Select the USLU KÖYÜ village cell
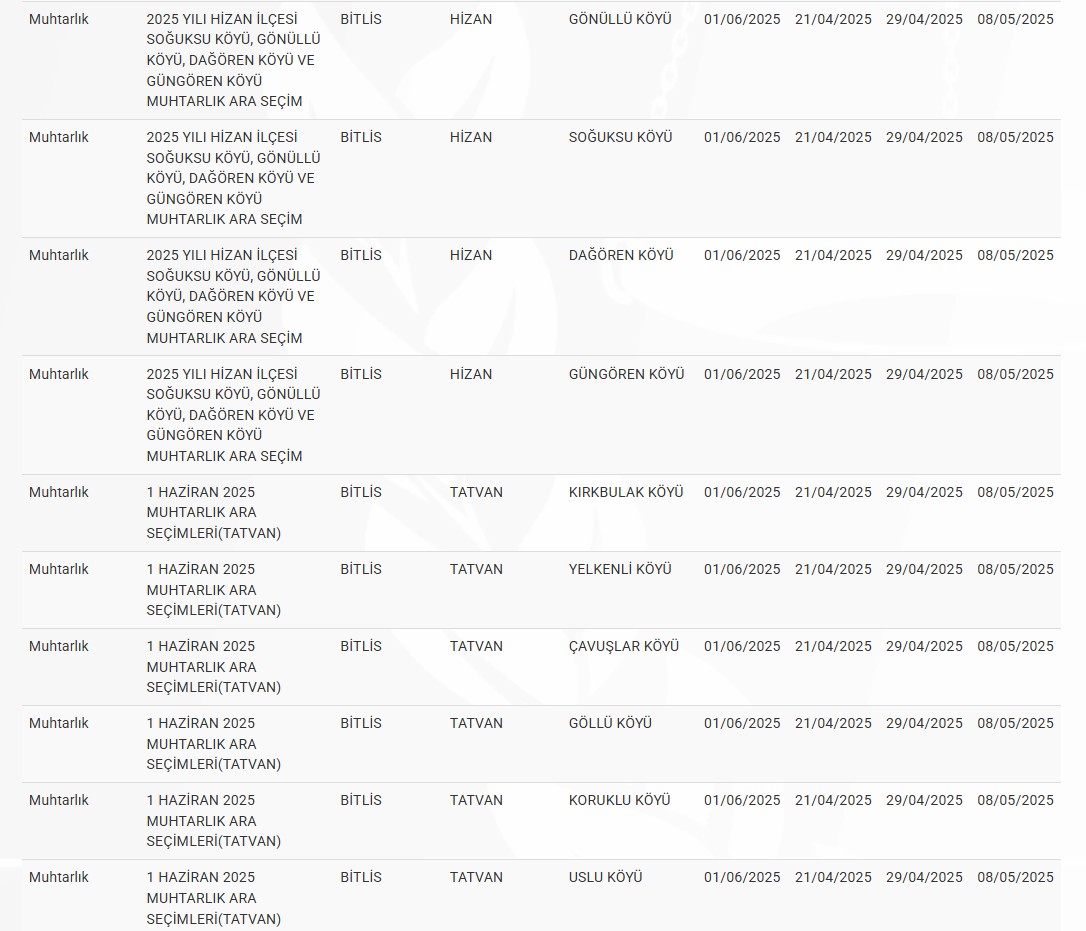 pyautogui.click(x=605, y=877)
